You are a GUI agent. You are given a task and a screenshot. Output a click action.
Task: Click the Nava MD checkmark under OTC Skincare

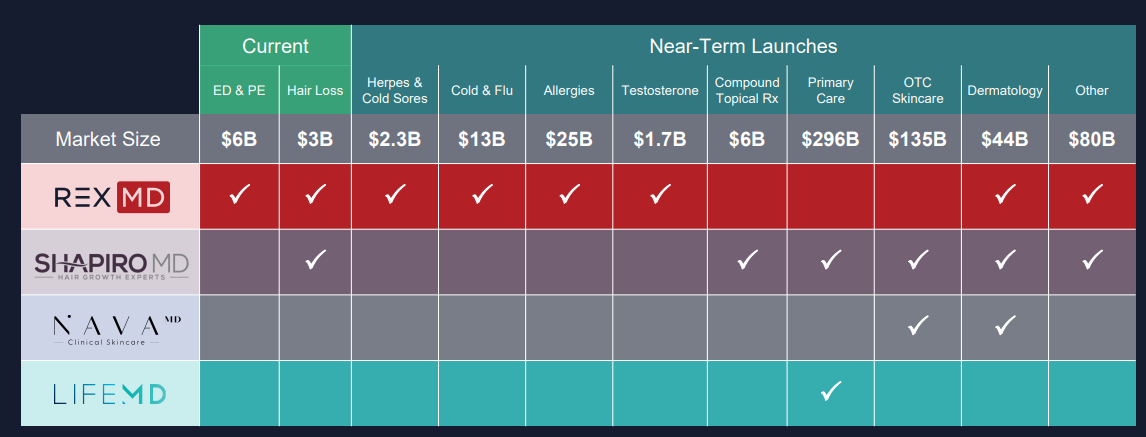point(916,326)
